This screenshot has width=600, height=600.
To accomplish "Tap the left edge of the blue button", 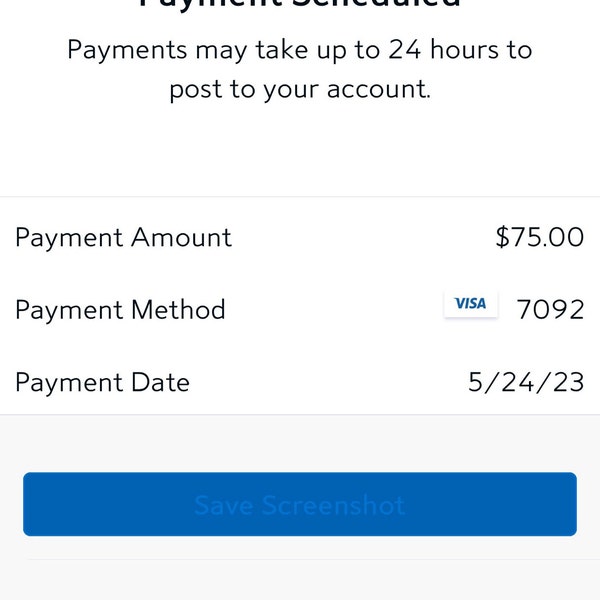I will pyautogui.click(x=29, y=504).
